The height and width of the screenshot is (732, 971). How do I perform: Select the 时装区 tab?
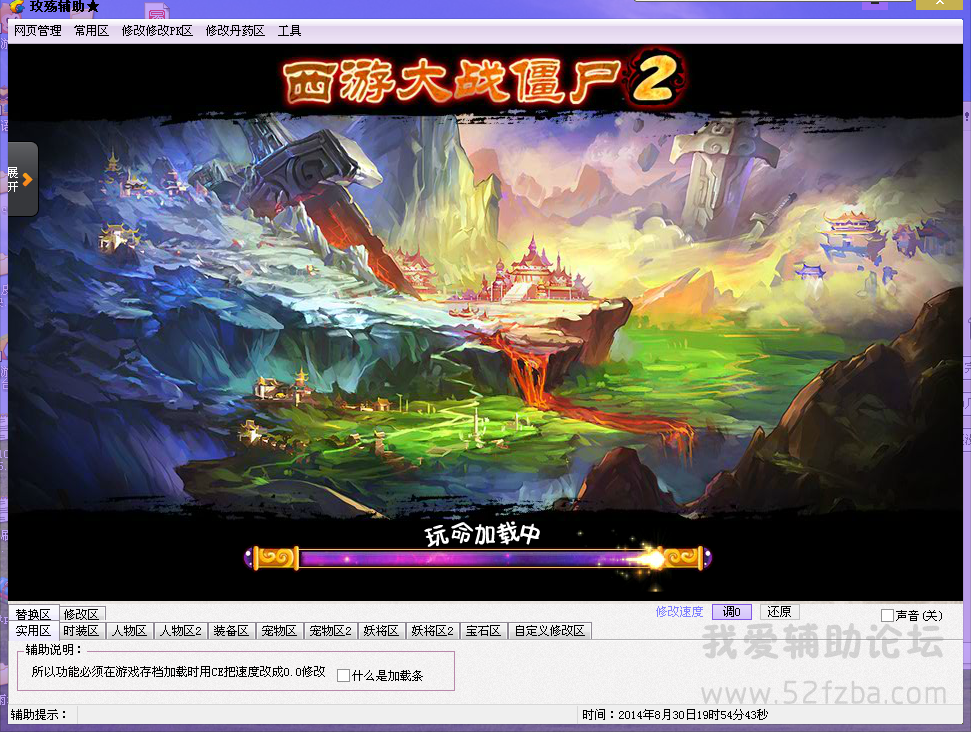point(81,630)
